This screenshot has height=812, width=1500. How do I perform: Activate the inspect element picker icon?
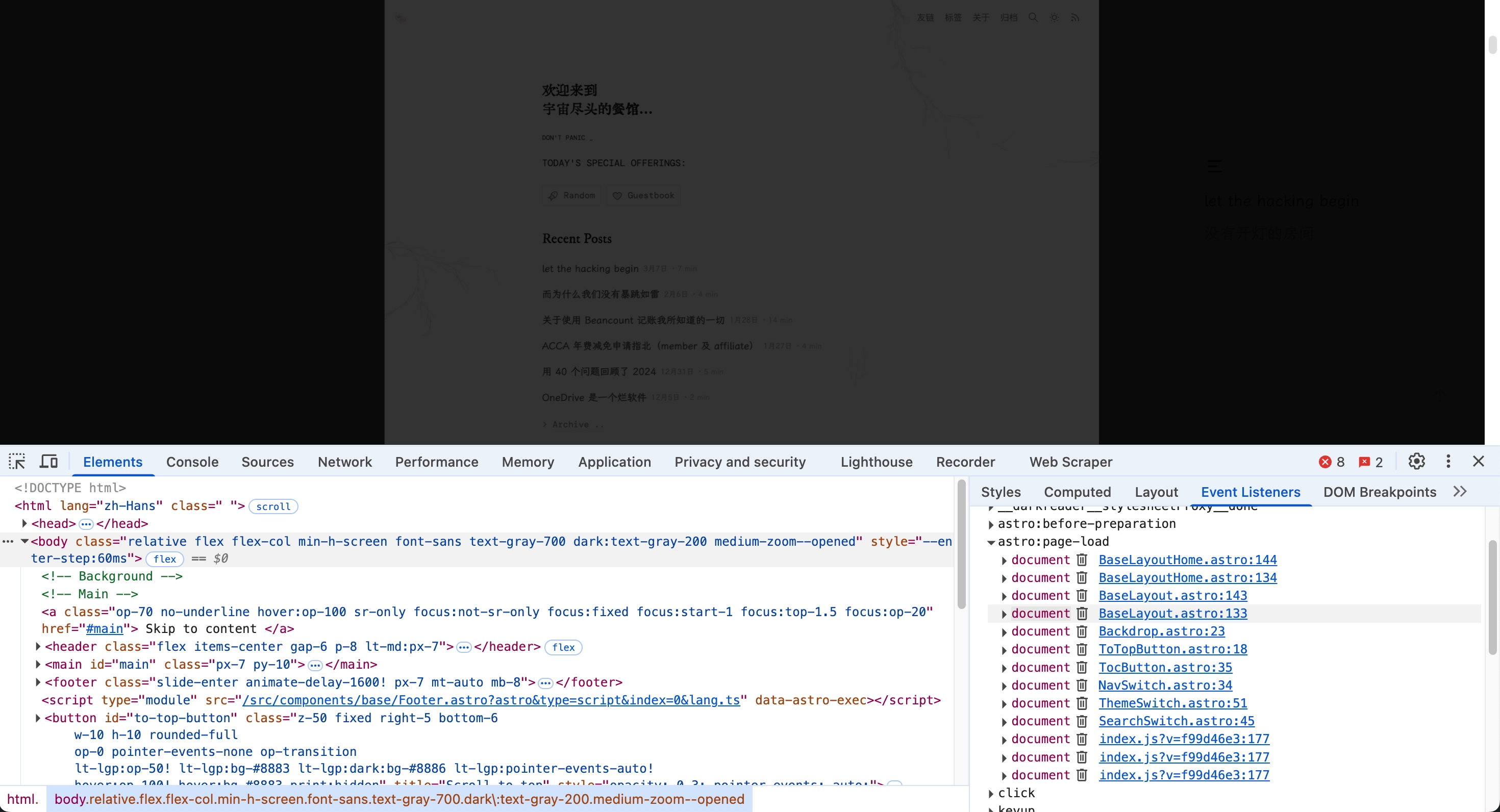(17, 462)
